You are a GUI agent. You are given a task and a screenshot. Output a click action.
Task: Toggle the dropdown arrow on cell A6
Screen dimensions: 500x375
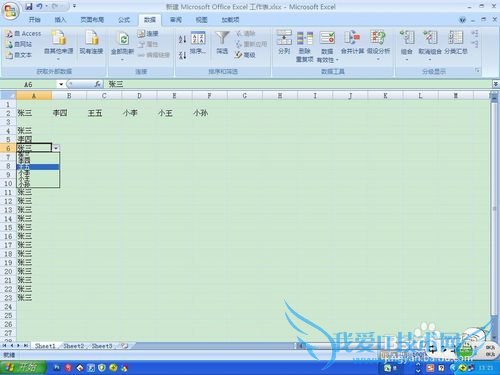56,148
